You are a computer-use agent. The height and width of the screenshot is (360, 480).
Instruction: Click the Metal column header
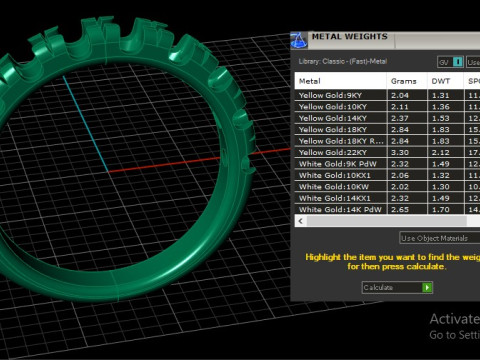[x=340, y=81]
